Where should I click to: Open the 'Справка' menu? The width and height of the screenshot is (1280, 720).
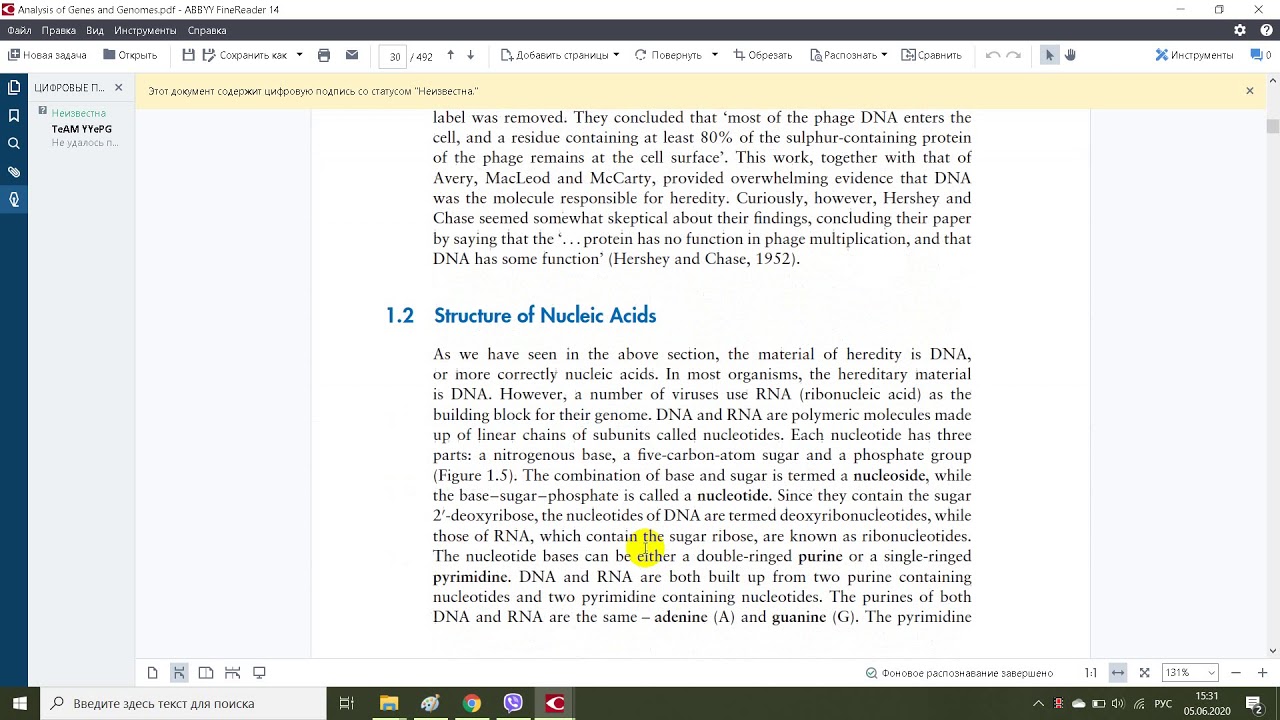pyautogui.click(x=207, y=31)
